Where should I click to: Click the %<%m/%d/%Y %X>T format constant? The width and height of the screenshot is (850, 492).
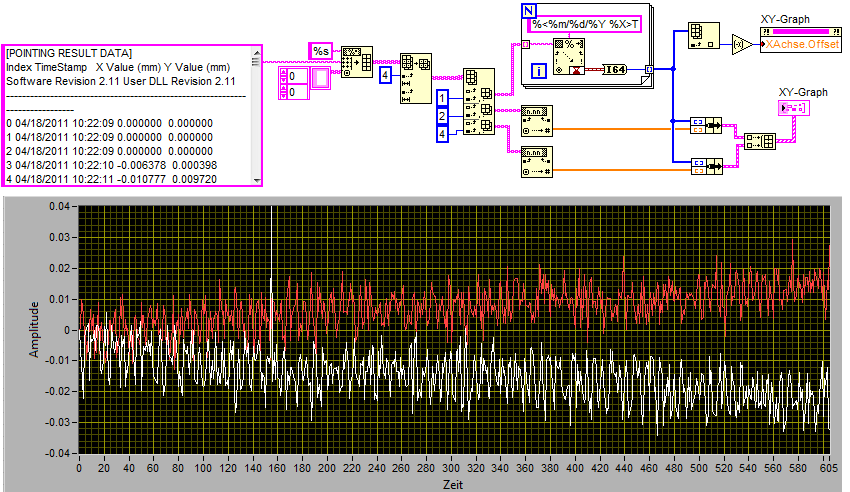(x=584, y=24)
